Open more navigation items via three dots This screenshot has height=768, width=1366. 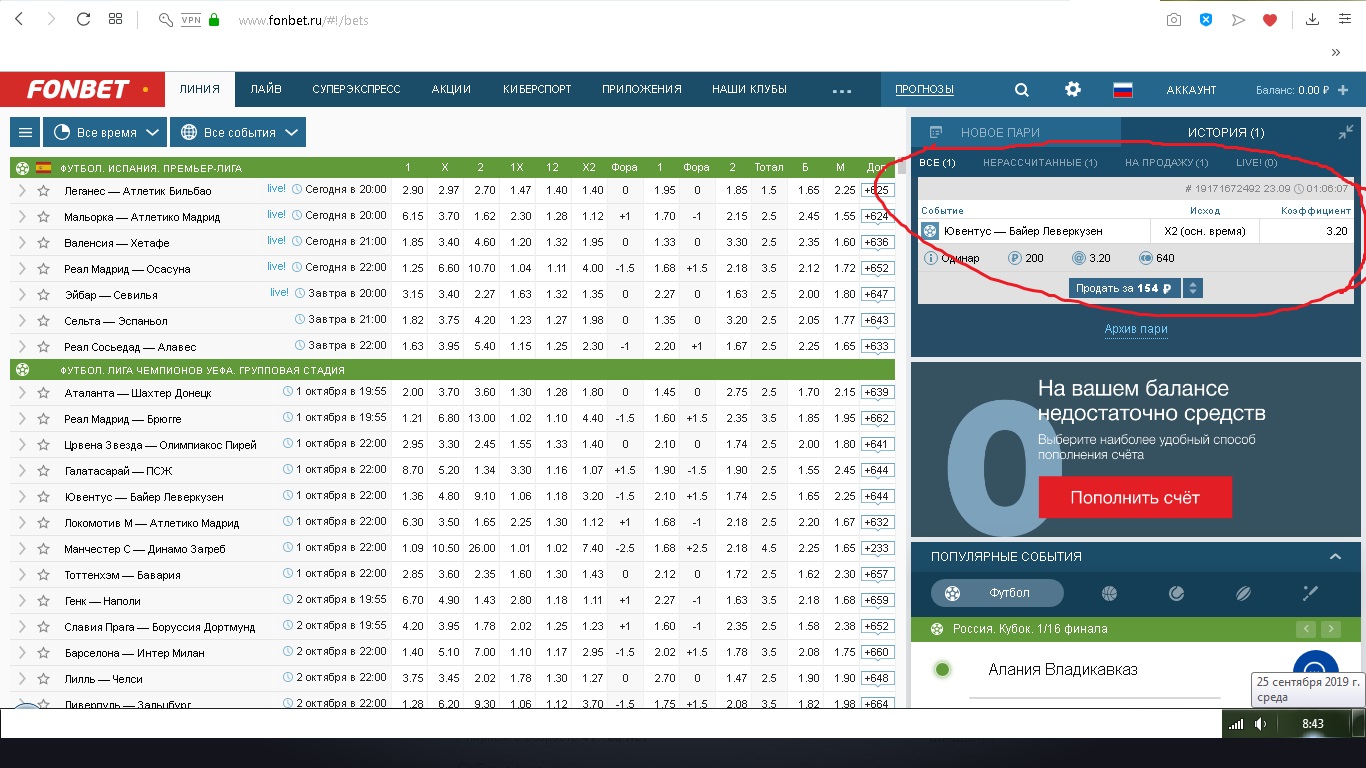(841, 89)
